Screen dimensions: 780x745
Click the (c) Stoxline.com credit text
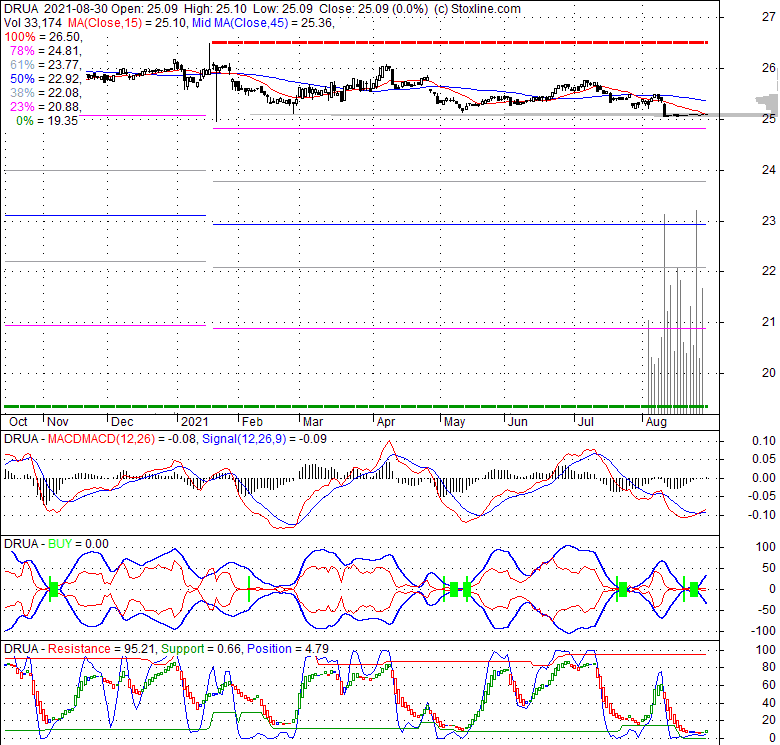[477, 9]
